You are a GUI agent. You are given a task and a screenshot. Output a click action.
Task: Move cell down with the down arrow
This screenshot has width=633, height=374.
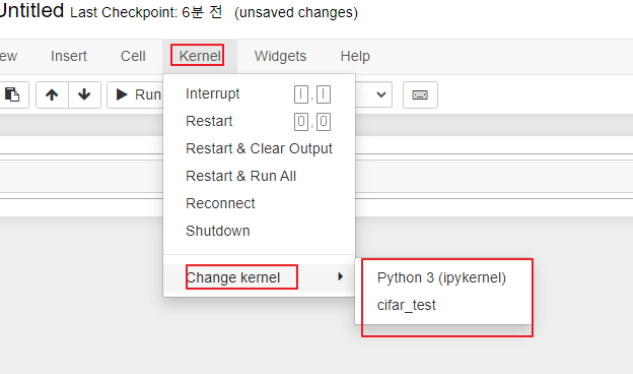pyautogui.click(x=84, y=95)
